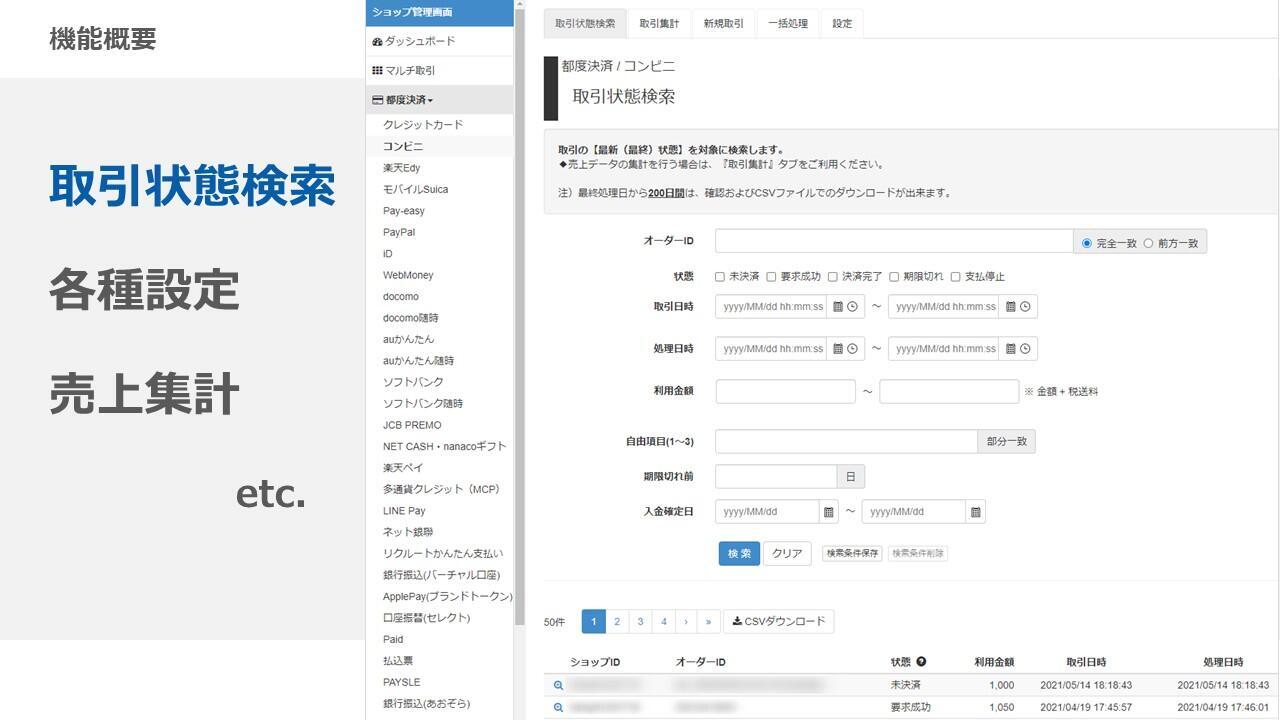
Task: Select モバイルSuica in the sidebar
Action: point(415,189)
